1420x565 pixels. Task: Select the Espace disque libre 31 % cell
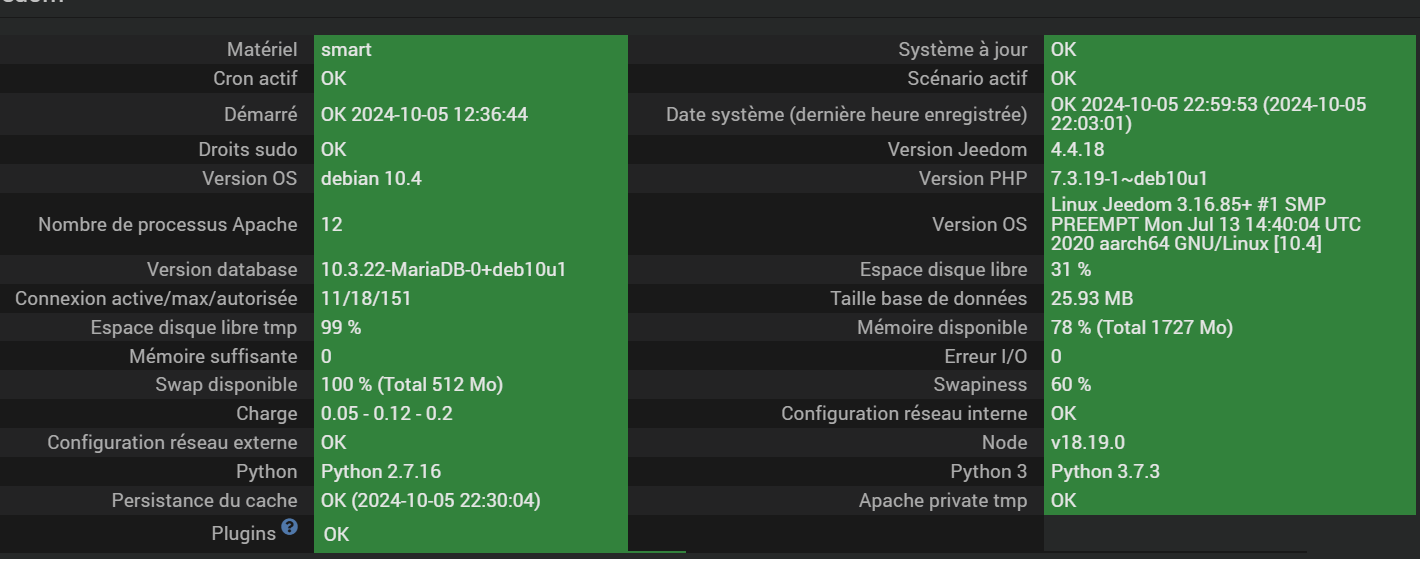(x=1230, y=270)
